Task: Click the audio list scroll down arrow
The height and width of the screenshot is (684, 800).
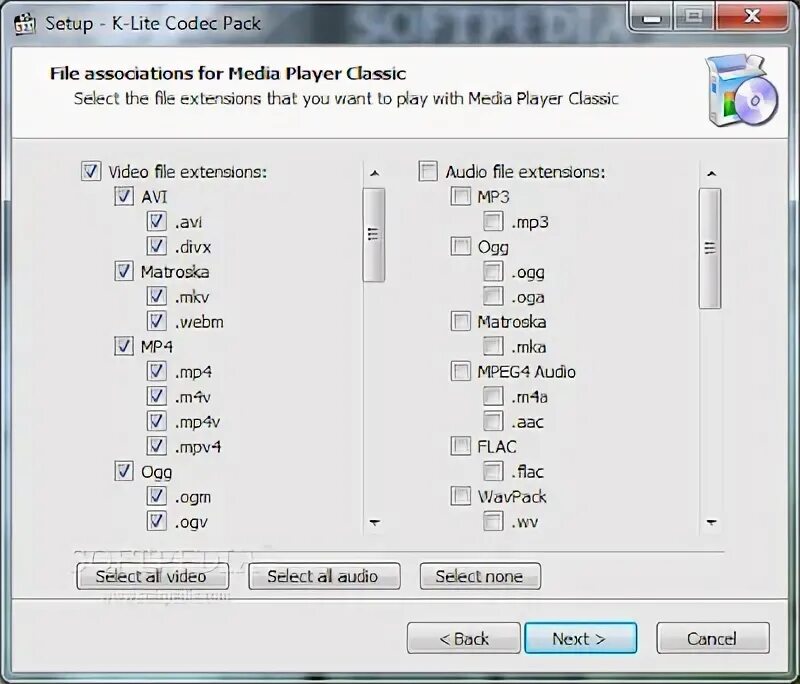Action: pos(711,523)
